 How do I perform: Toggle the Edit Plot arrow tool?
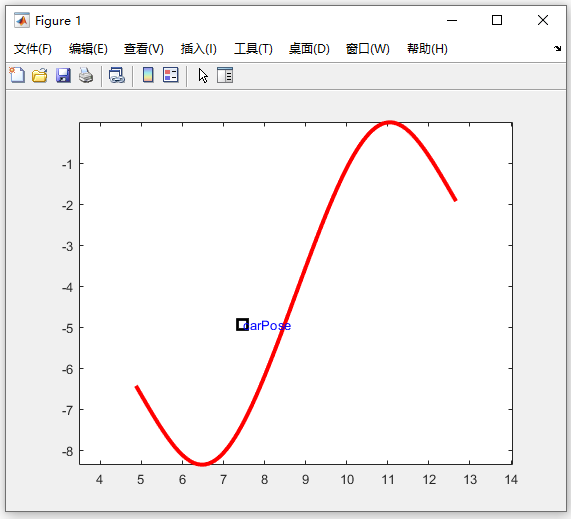point(203,76)
